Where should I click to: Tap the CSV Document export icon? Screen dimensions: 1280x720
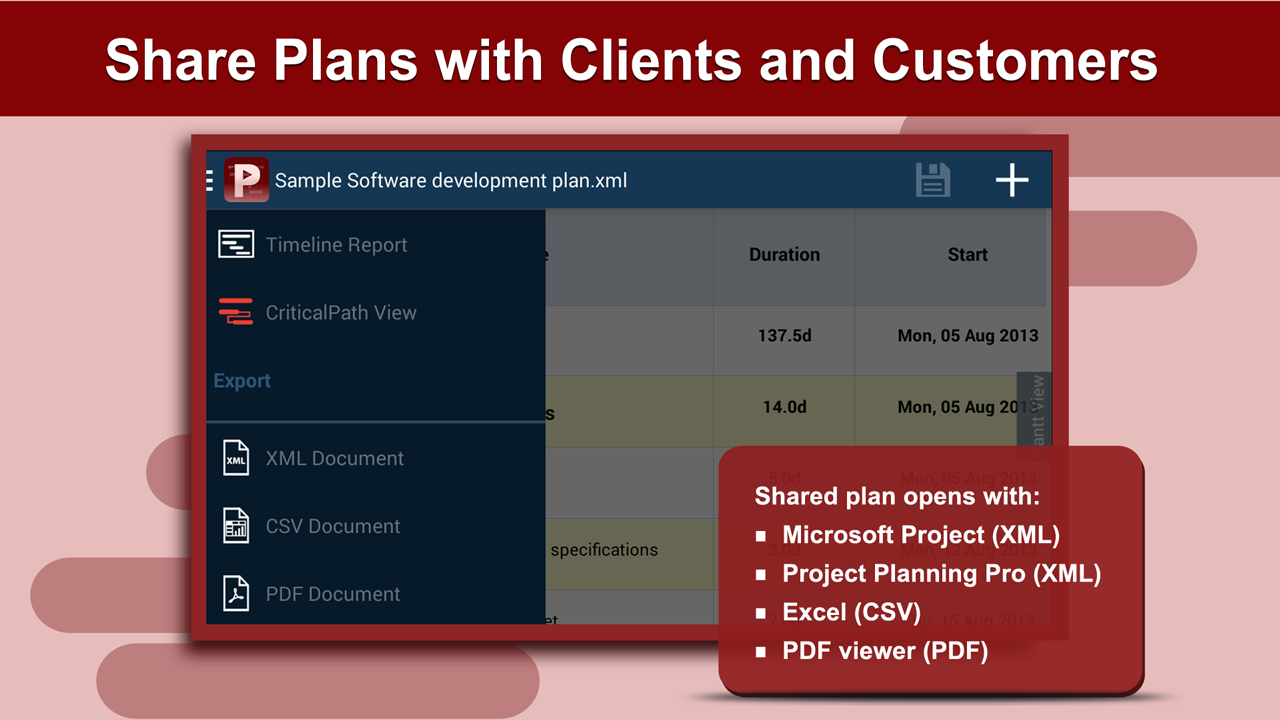tap(236, 525)
